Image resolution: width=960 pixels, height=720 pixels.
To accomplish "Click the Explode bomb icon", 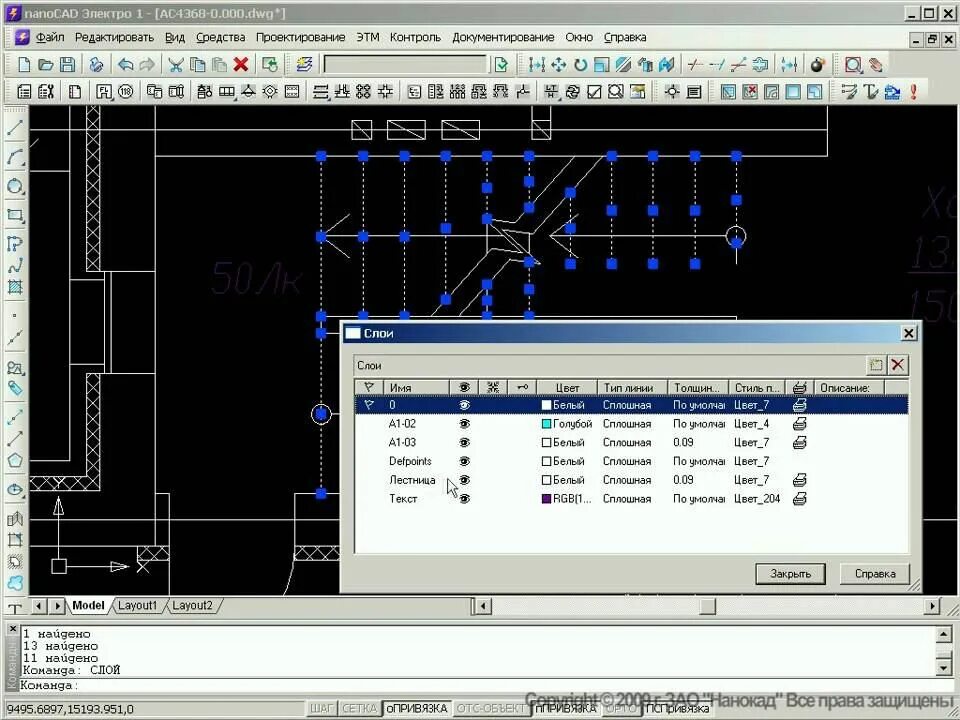I will [817, 64].
